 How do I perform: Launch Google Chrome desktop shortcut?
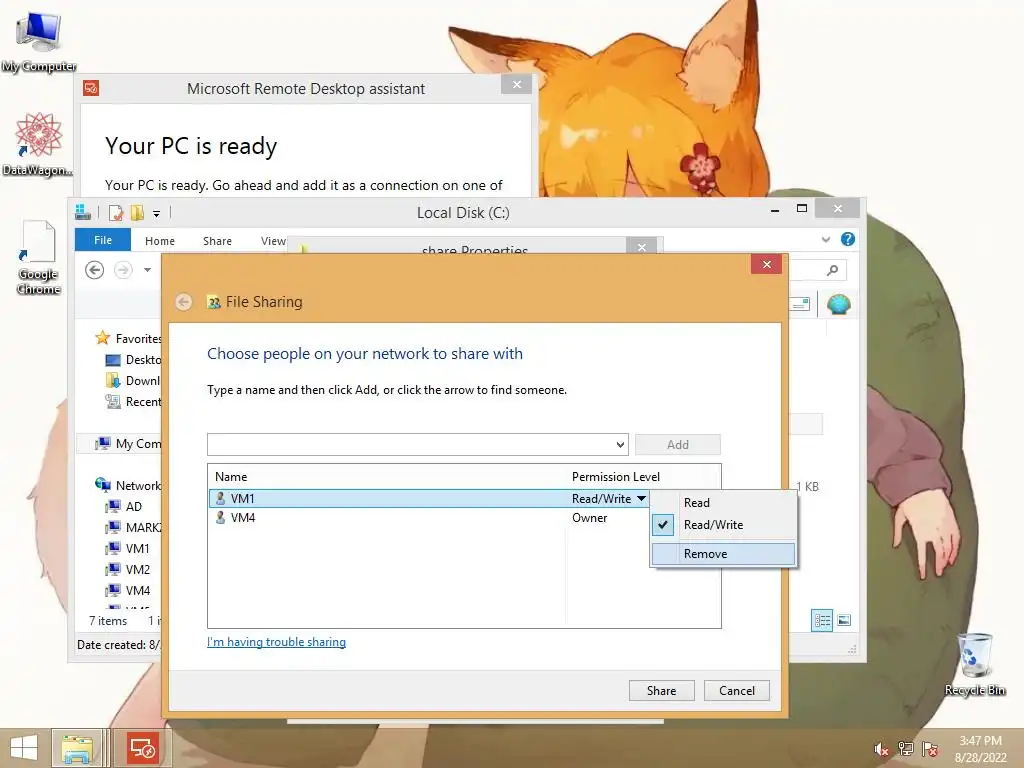pos(38,258)
